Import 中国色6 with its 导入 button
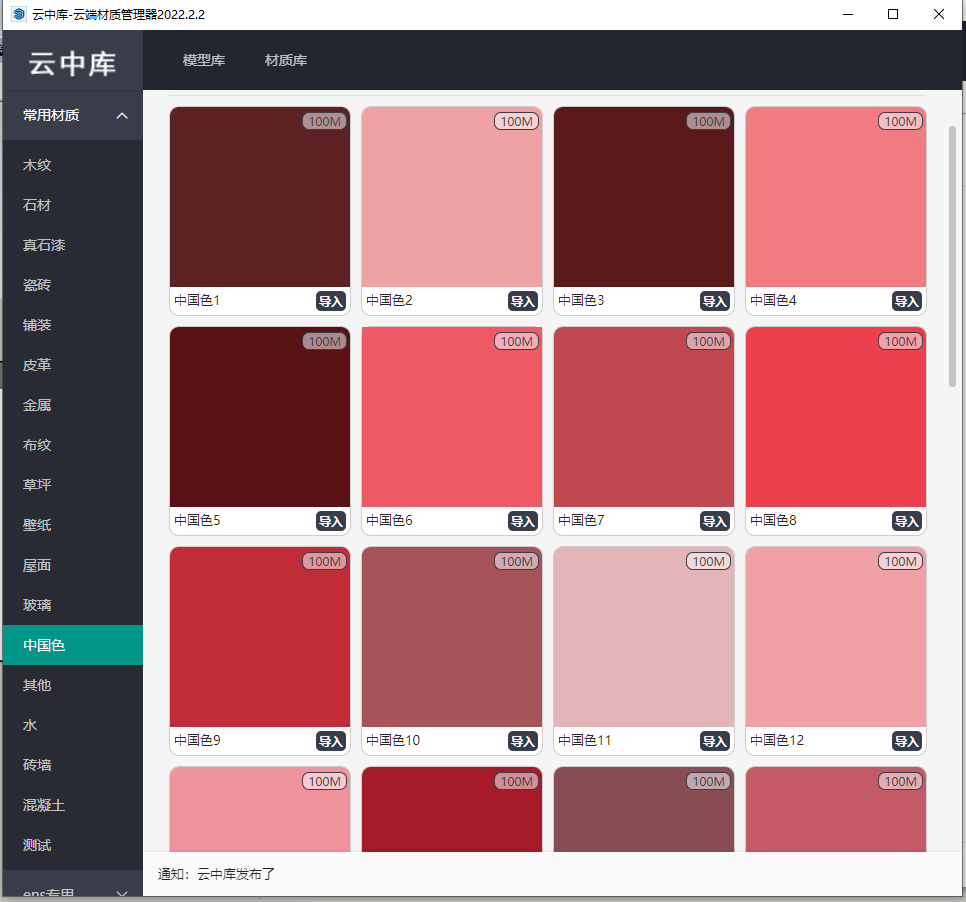The width and height of the screenshot is (966, 902). point(523,521)
